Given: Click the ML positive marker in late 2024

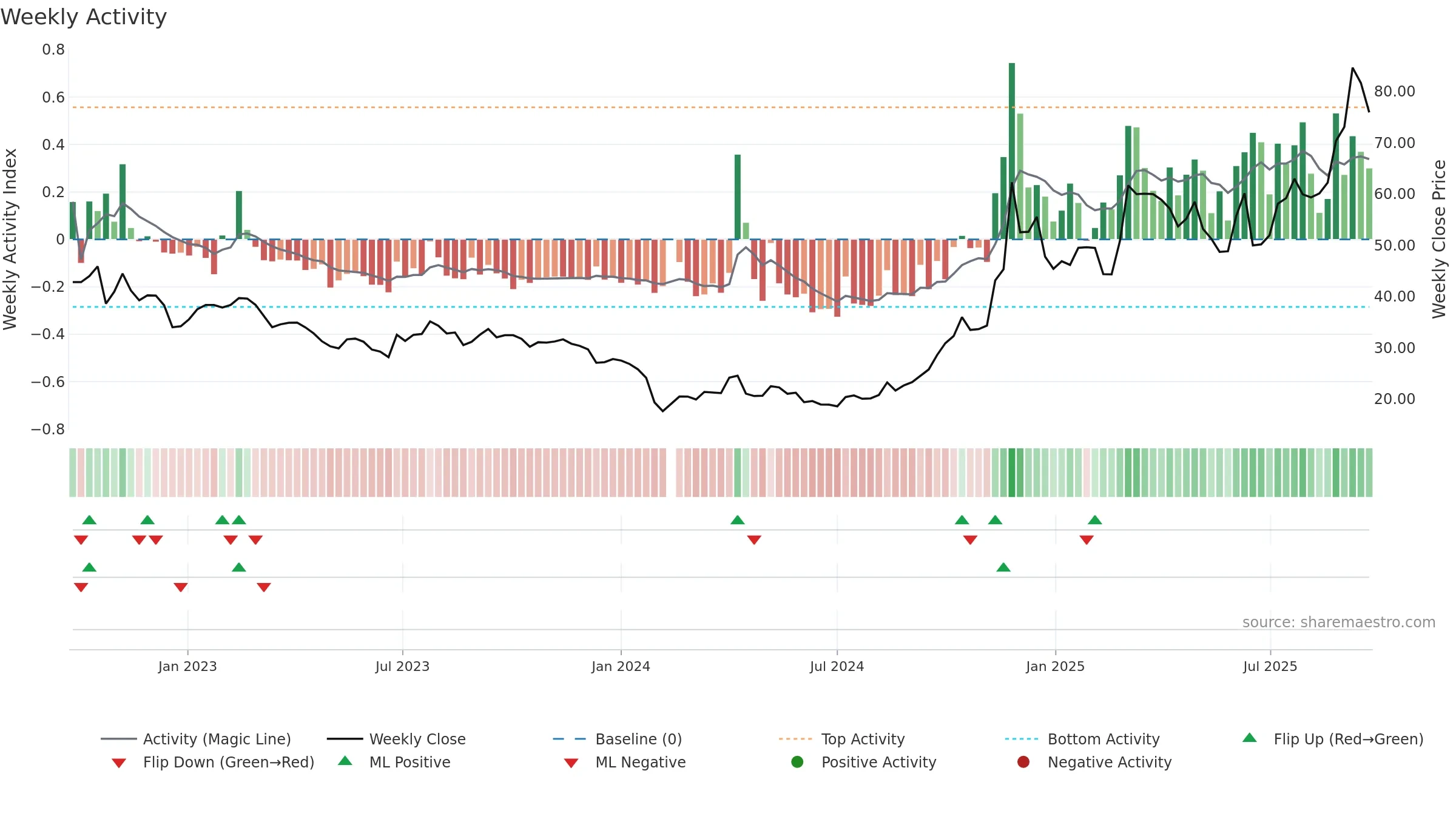Looking at the screenshot, I should [1003, 567].
